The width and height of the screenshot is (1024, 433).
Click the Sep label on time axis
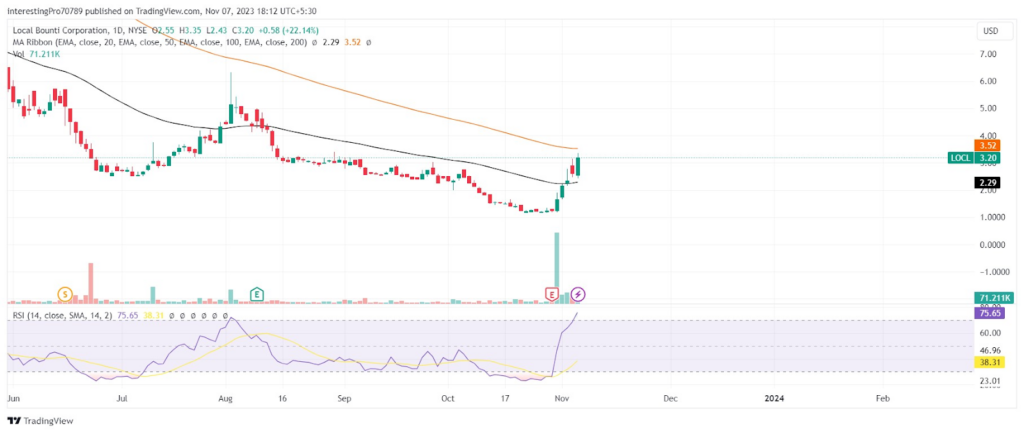pos(345,398)
